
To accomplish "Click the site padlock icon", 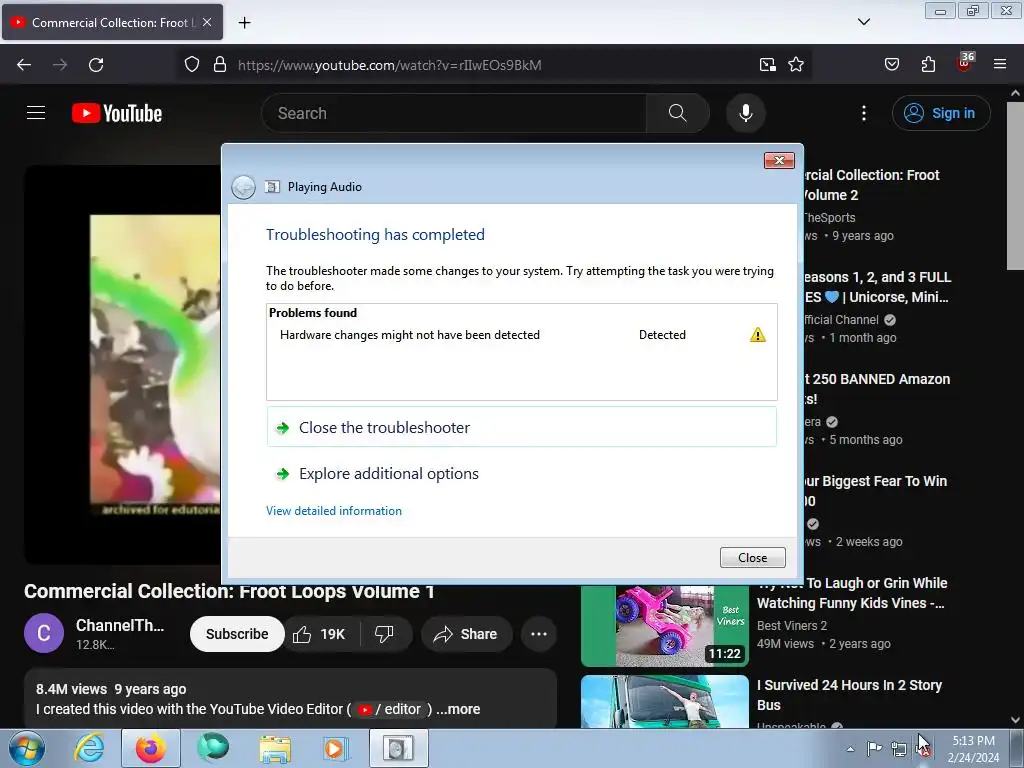I will click(x=220, y=65).
